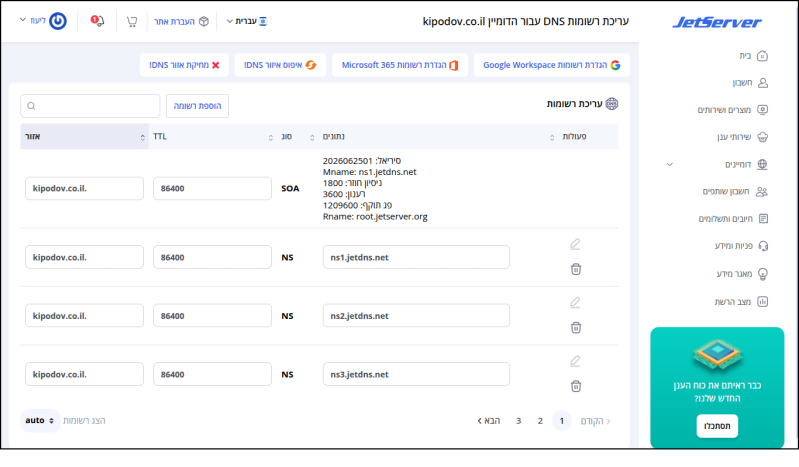Open the user account menu with power icon
Screen dimensions: 799x467
44,21
